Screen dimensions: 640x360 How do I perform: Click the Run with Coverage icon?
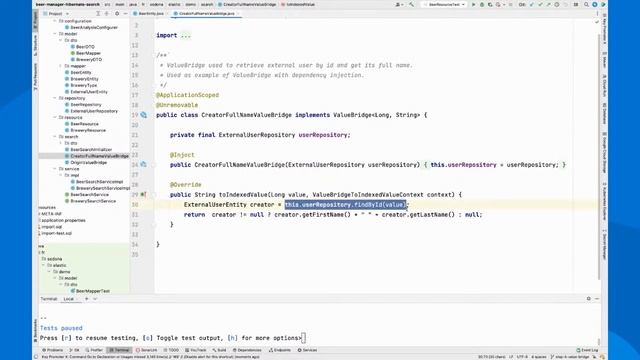tap(490, 4)
